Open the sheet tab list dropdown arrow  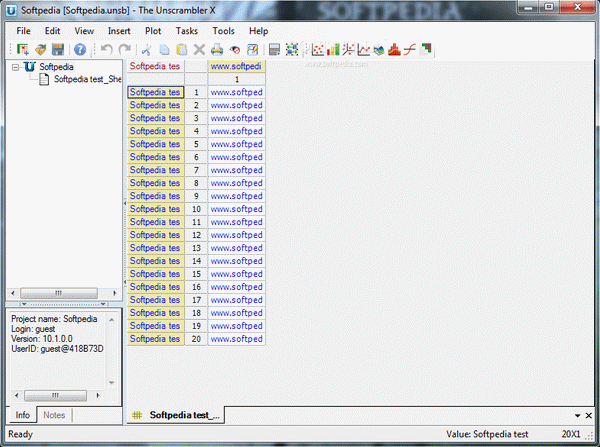tap(577, 416)
